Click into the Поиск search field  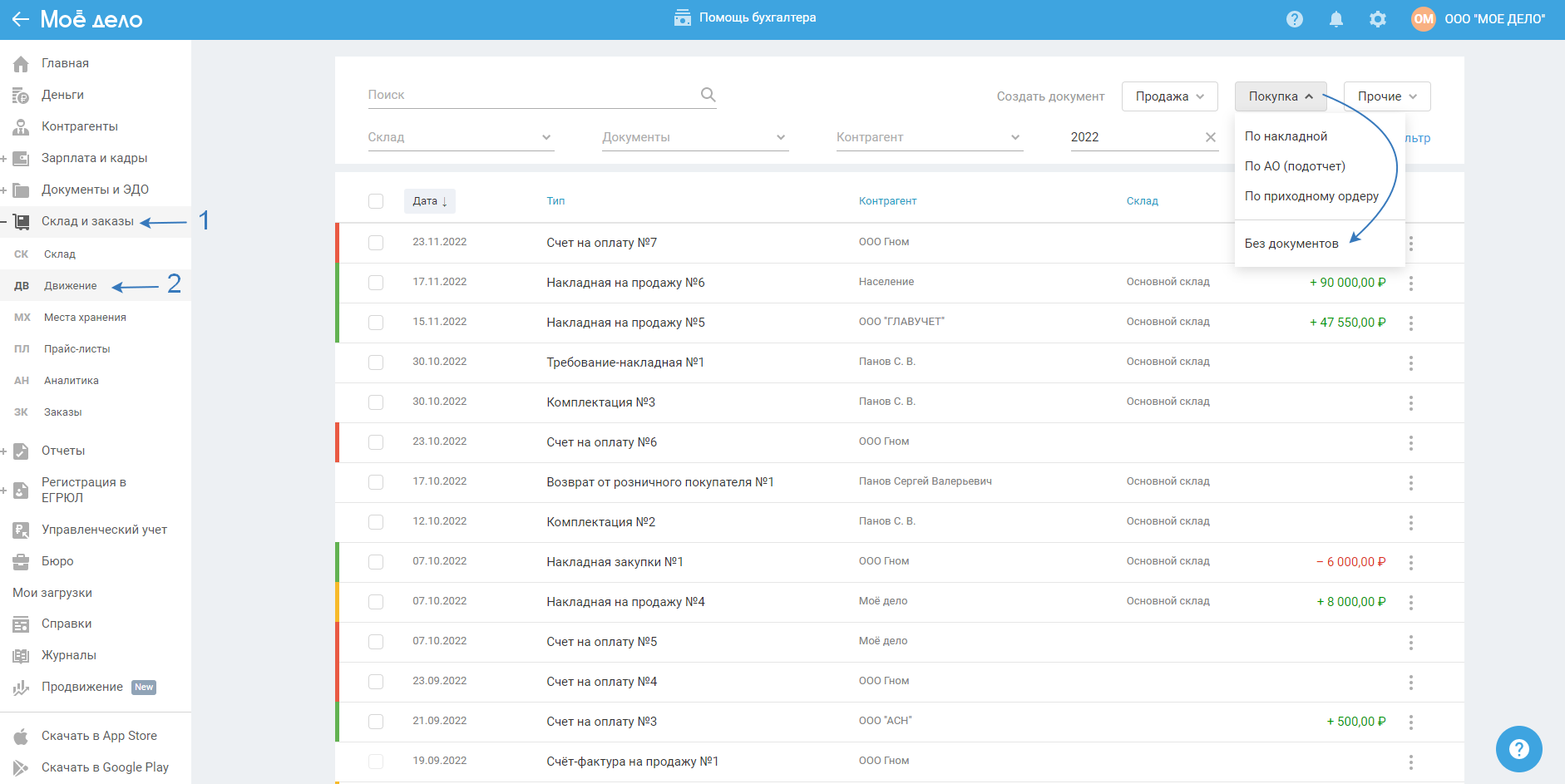point(532,95)
